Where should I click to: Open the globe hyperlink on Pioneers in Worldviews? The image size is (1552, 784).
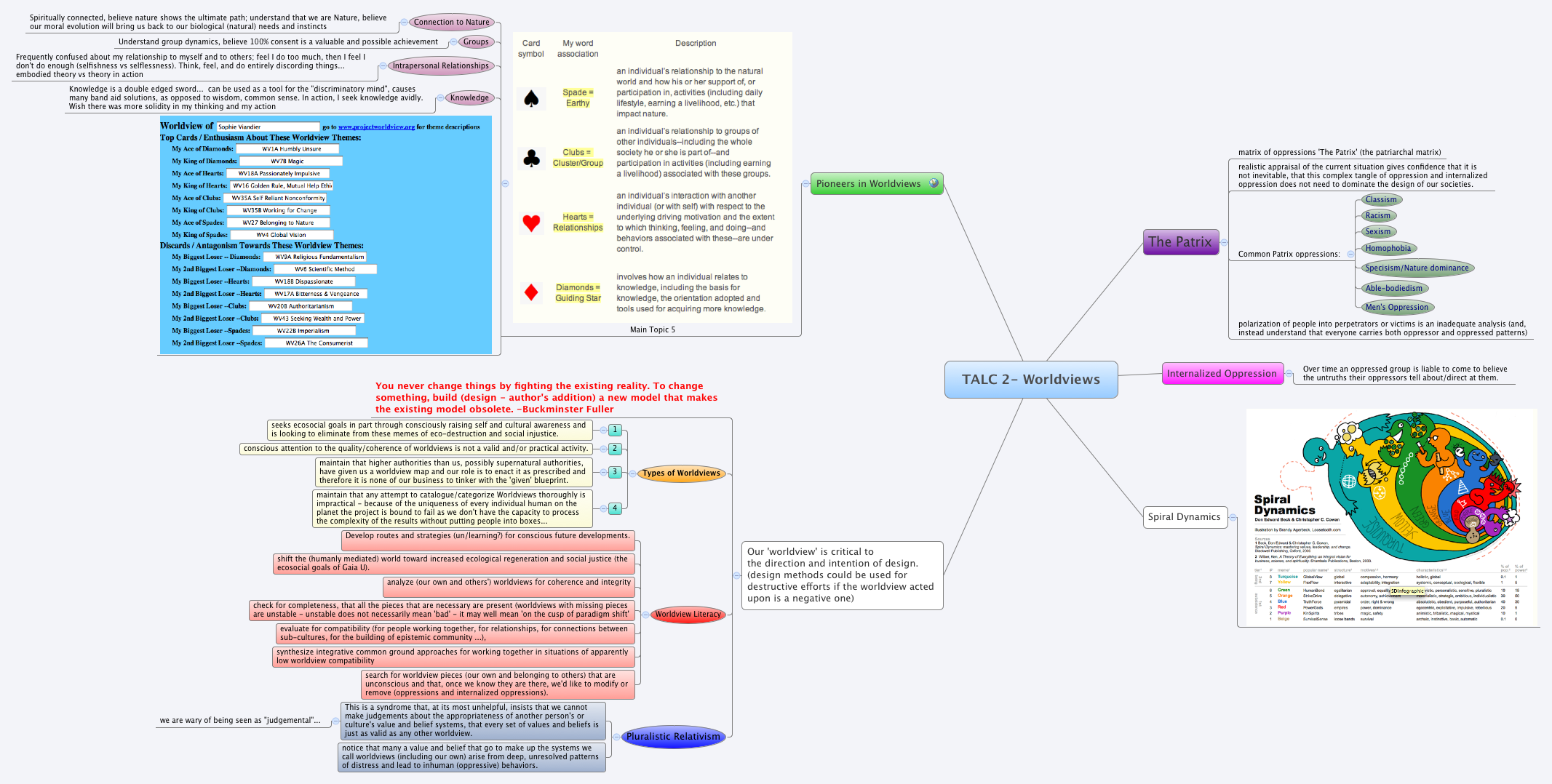pos(934,183)
